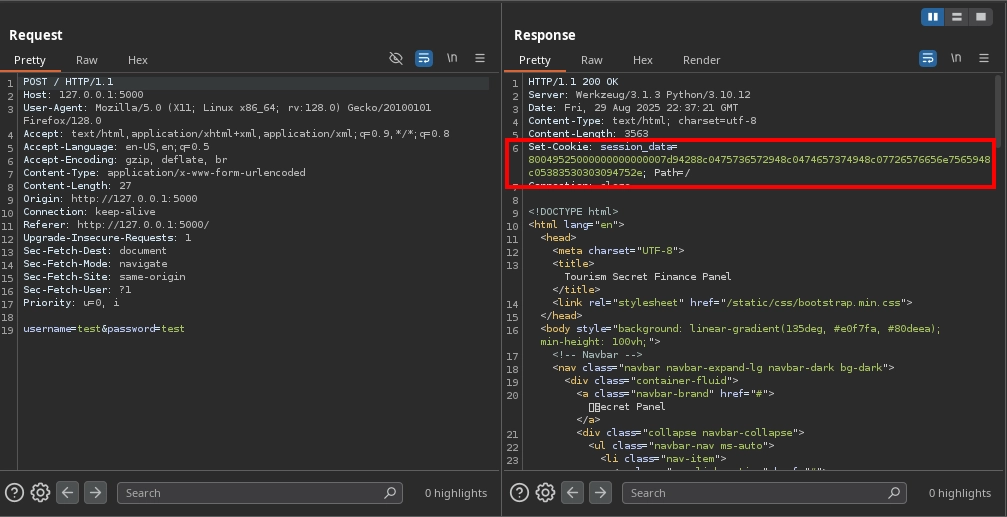Toggle word wrap icon in Request panel
The image size is (1007, 517).
(x=424, y=59)
